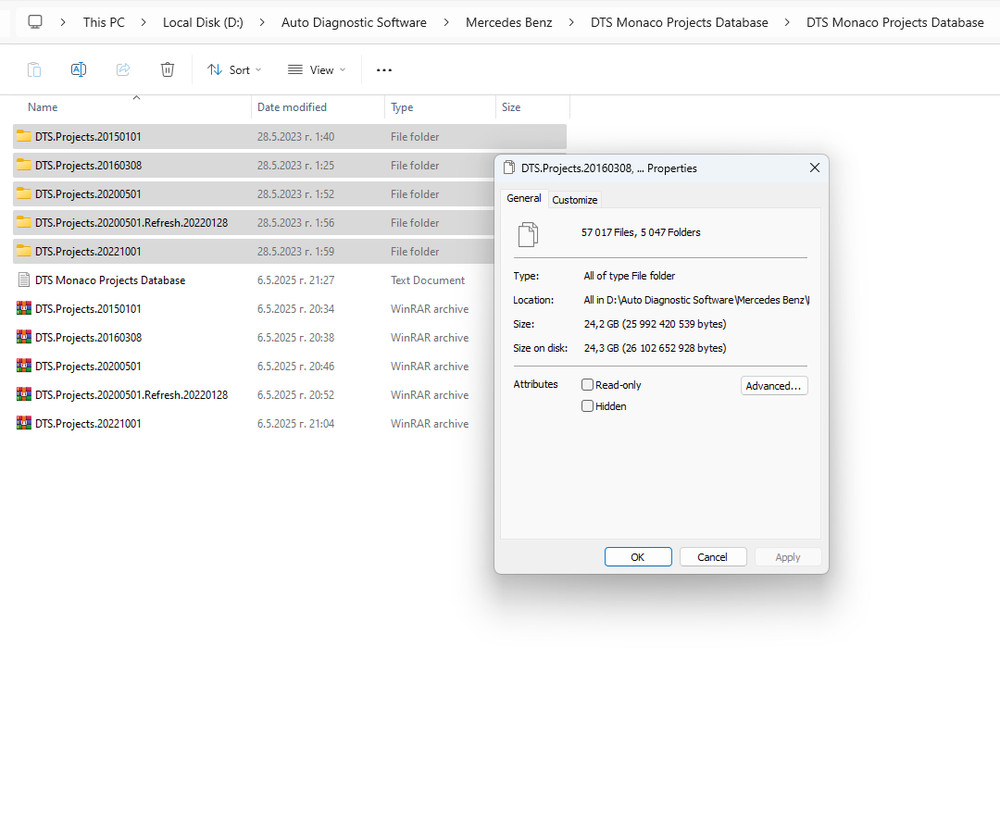
Task: Toggle Hidden attribute checkbox
Action: pos(587,406)
